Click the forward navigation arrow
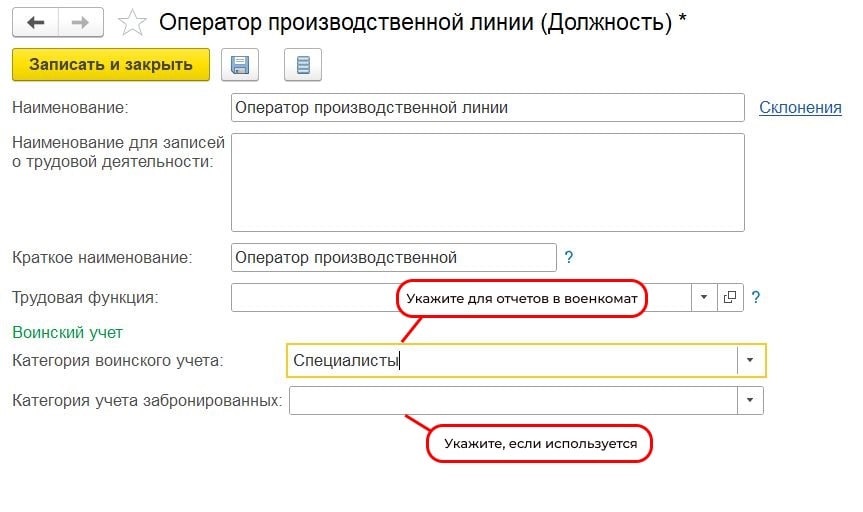Screen dimensions: 863x512 [81, 22]
